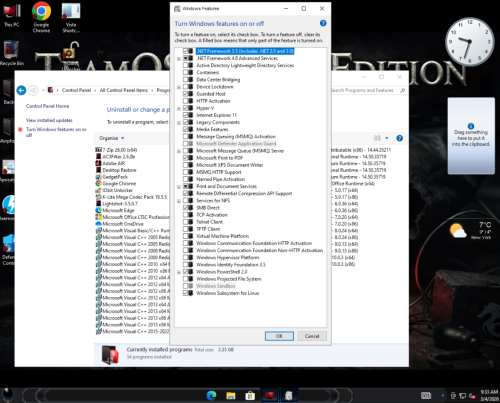500x403 pixels.
Task: Enable Telnet Client feature
Action: [186, 222]
